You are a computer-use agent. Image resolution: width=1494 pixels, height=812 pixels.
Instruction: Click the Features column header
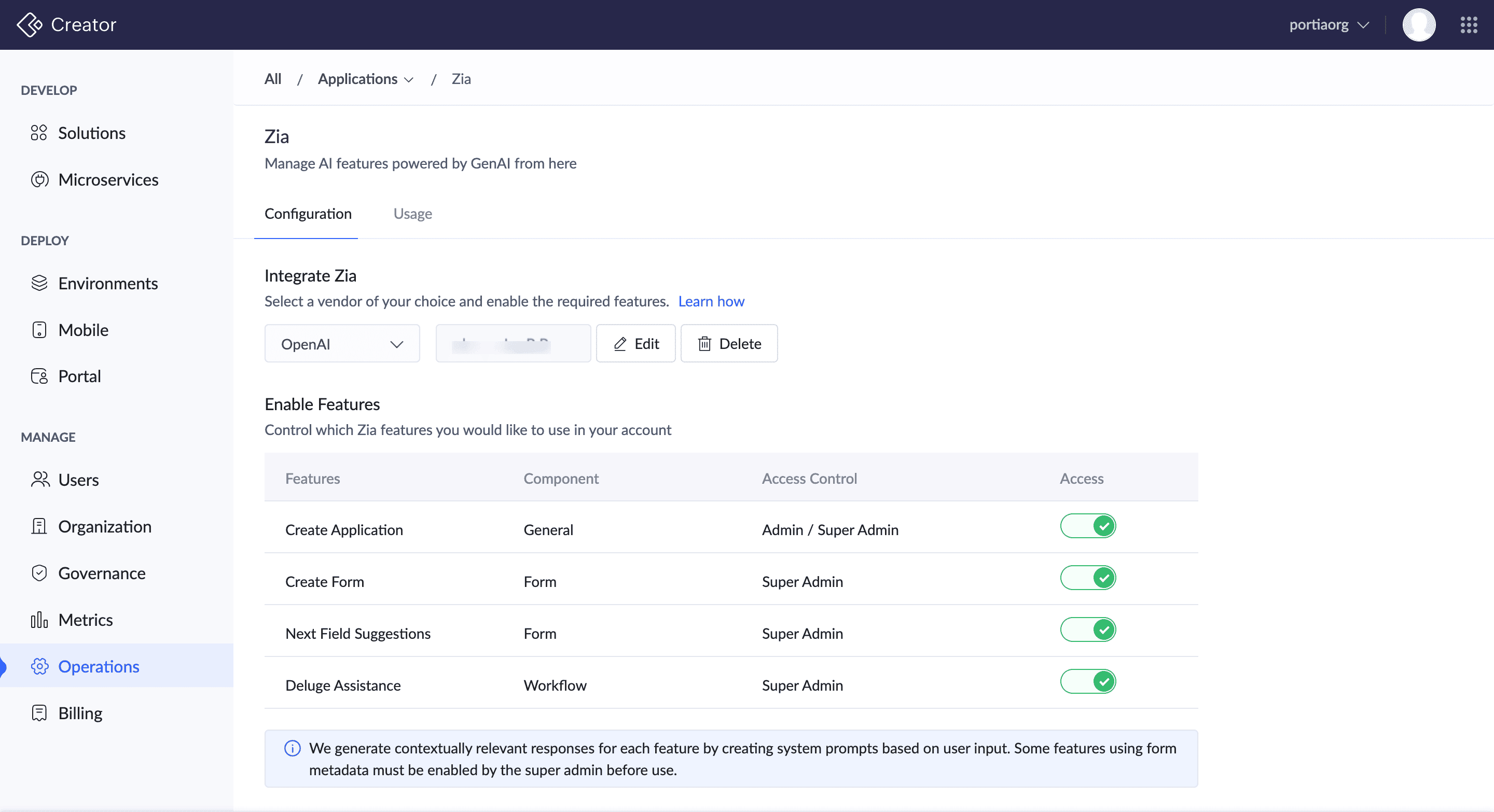(x=313, y=479)
